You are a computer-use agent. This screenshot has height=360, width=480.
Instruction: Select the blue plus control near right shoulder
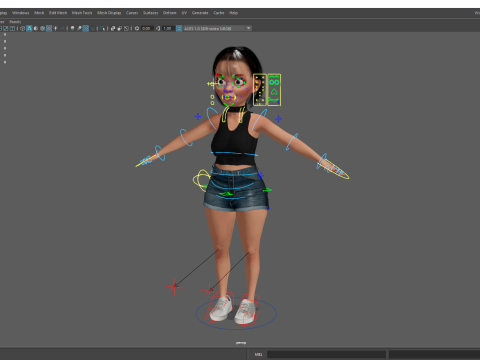click(x=198, y=116)
